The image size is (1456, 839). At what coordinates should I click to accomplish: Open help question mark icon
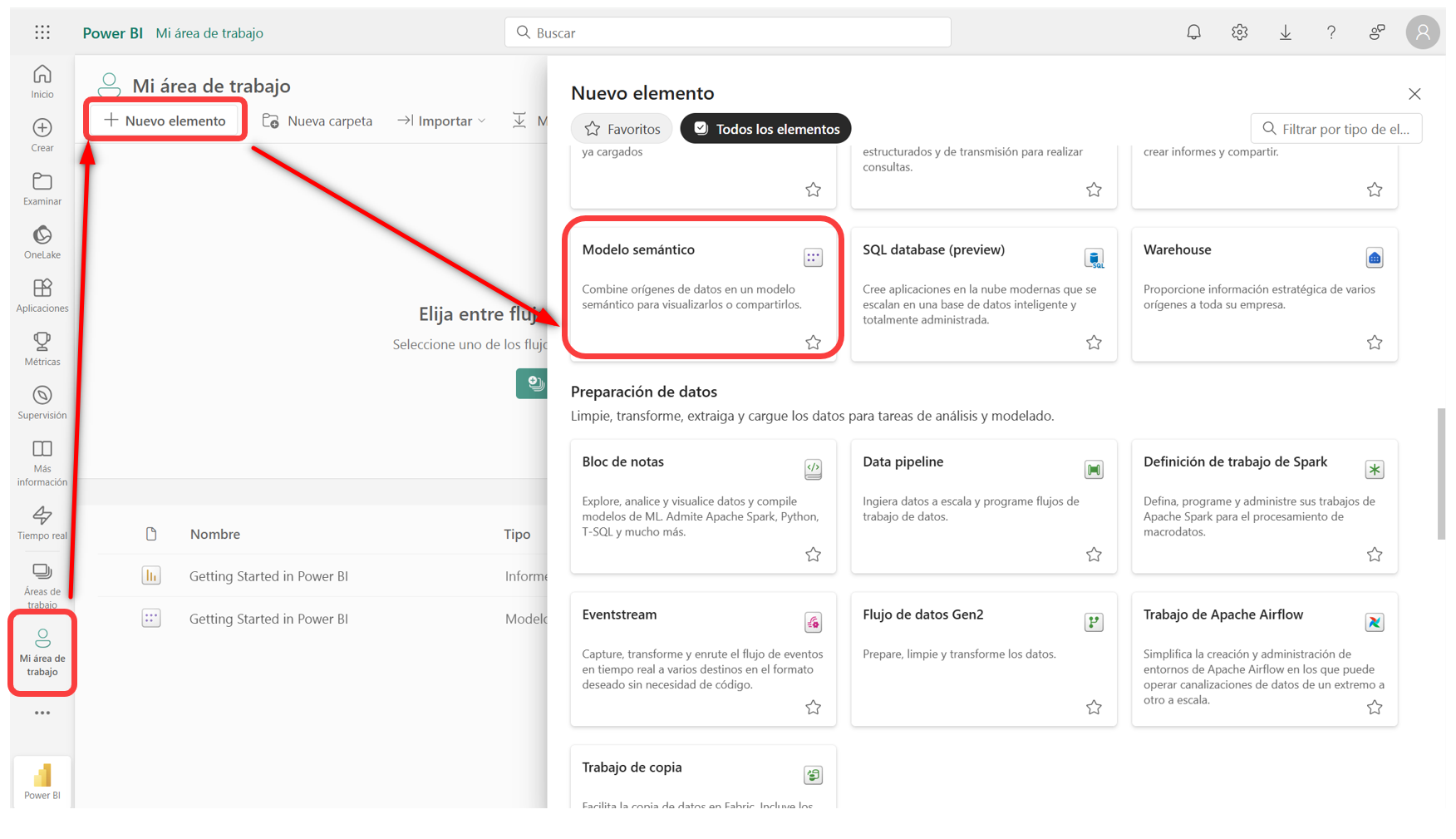(x=1331, y=32)
